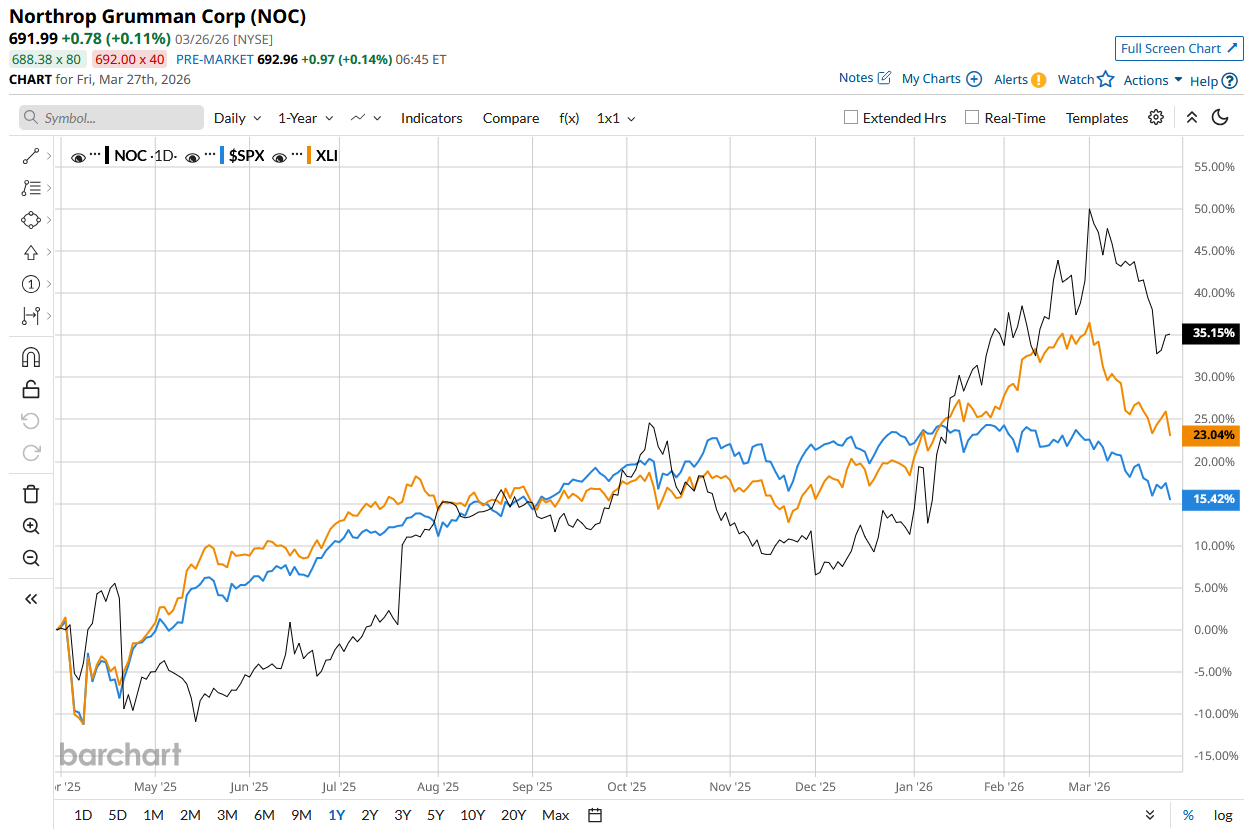Click the Full Screen Chart button
The width and height of the screenshot is (1255, 829).
tap(1179, 48)
